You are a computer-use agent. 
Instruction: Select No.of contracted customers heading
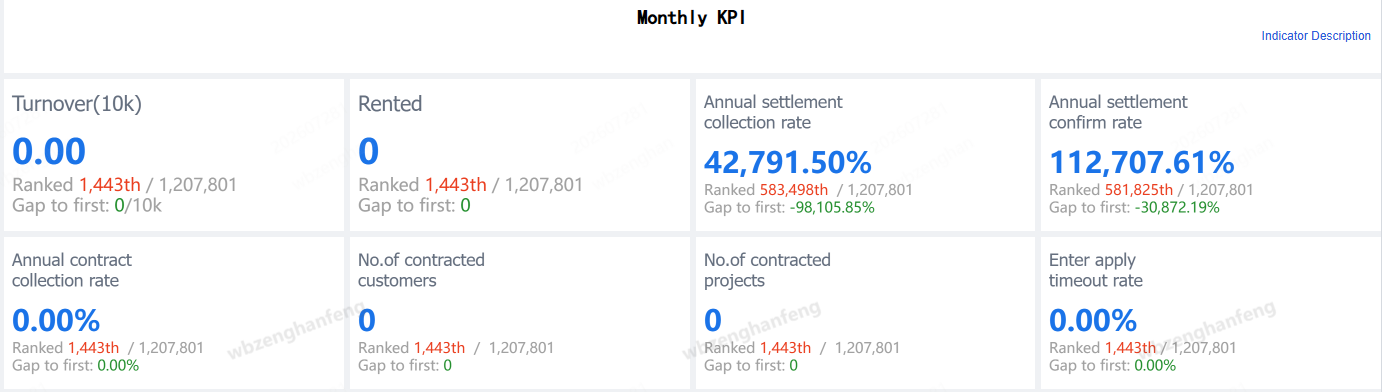(421, 270)
